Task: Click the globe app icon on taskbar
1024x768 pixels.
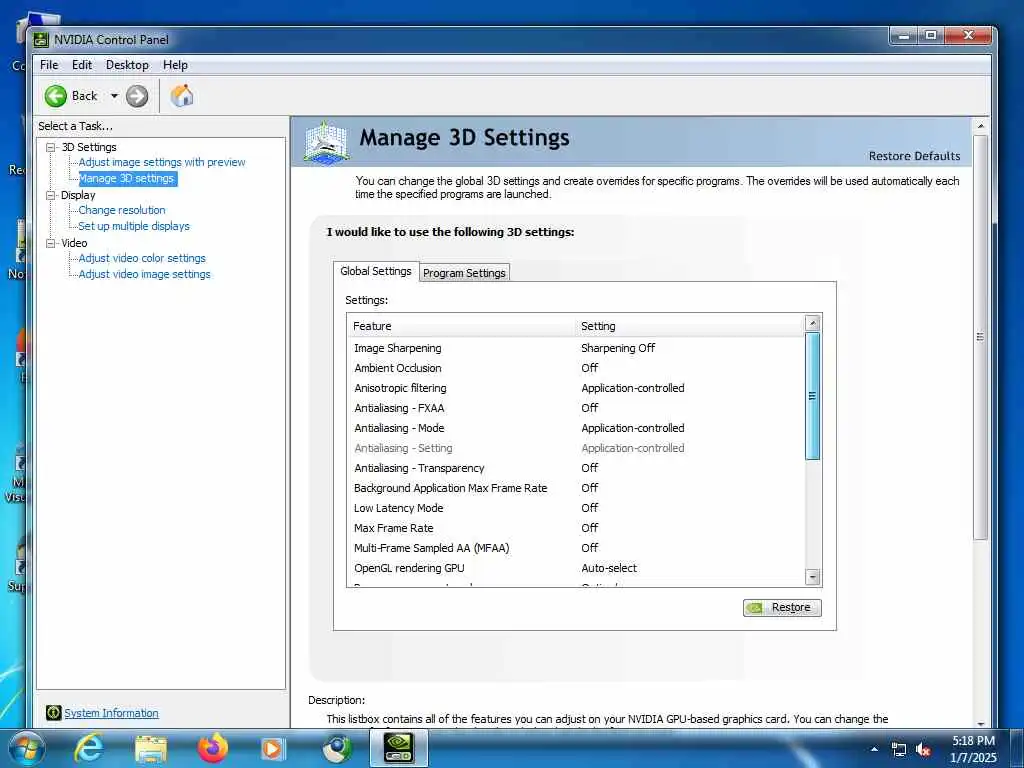Action: pyautogui.click(x=337, y=749)
